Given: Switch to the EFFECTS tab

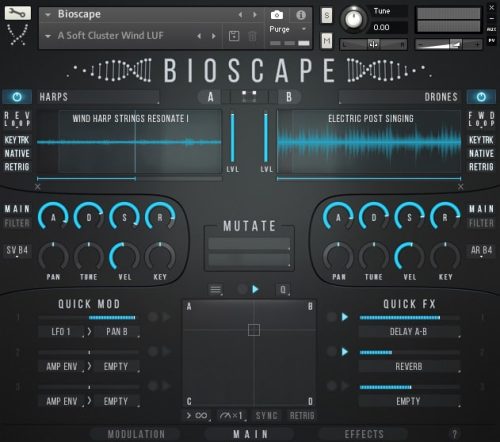Looking at the screenshot, I should pos(364,434).
